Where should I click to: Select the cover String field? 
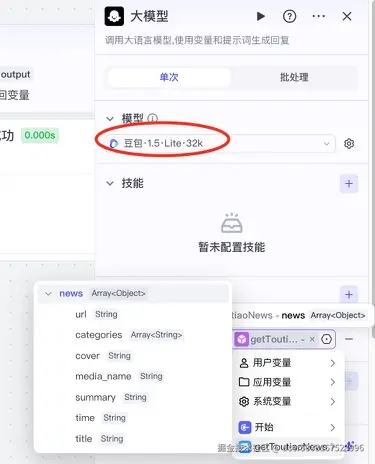click(x=133, y=356)
